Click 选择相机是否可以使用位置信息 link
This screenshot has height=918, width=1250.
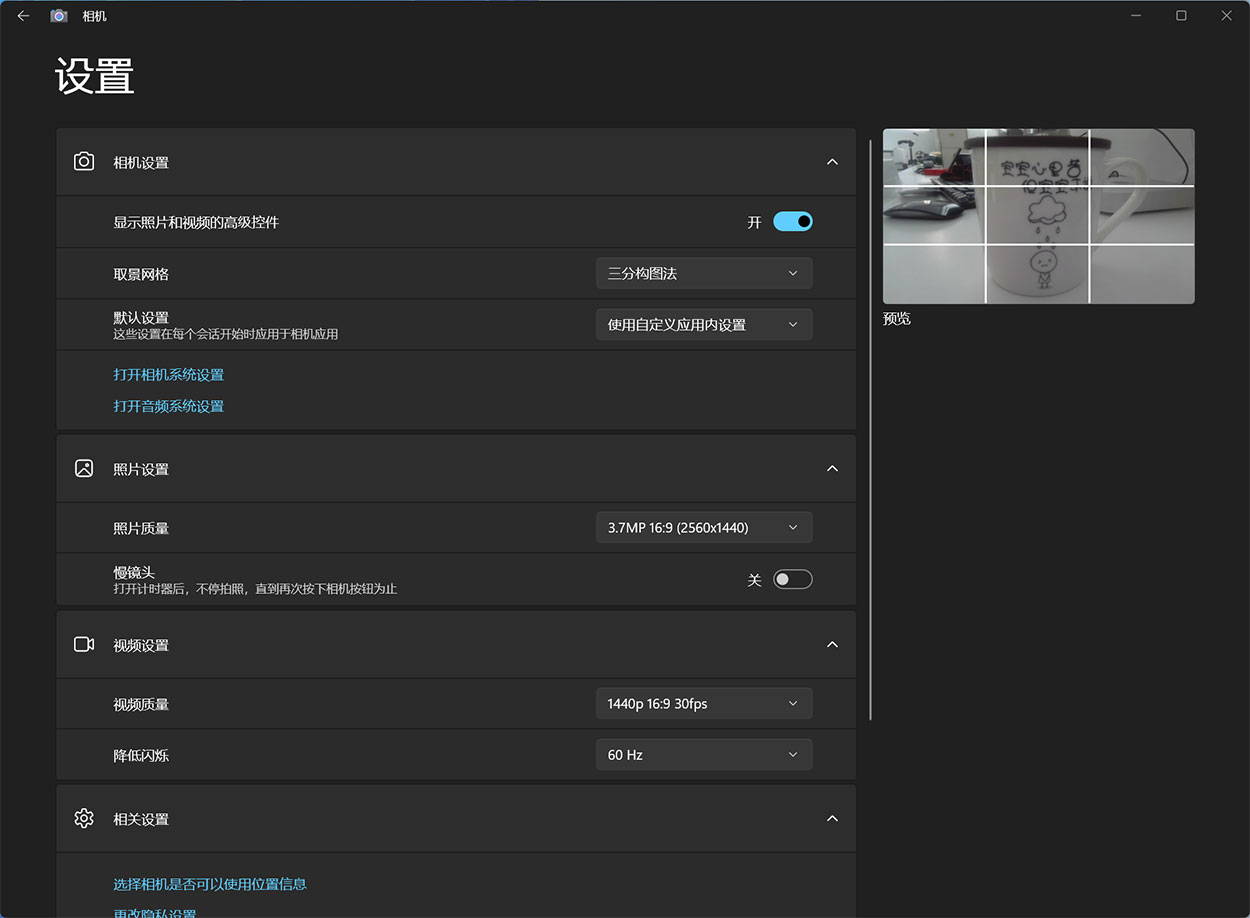210,884
